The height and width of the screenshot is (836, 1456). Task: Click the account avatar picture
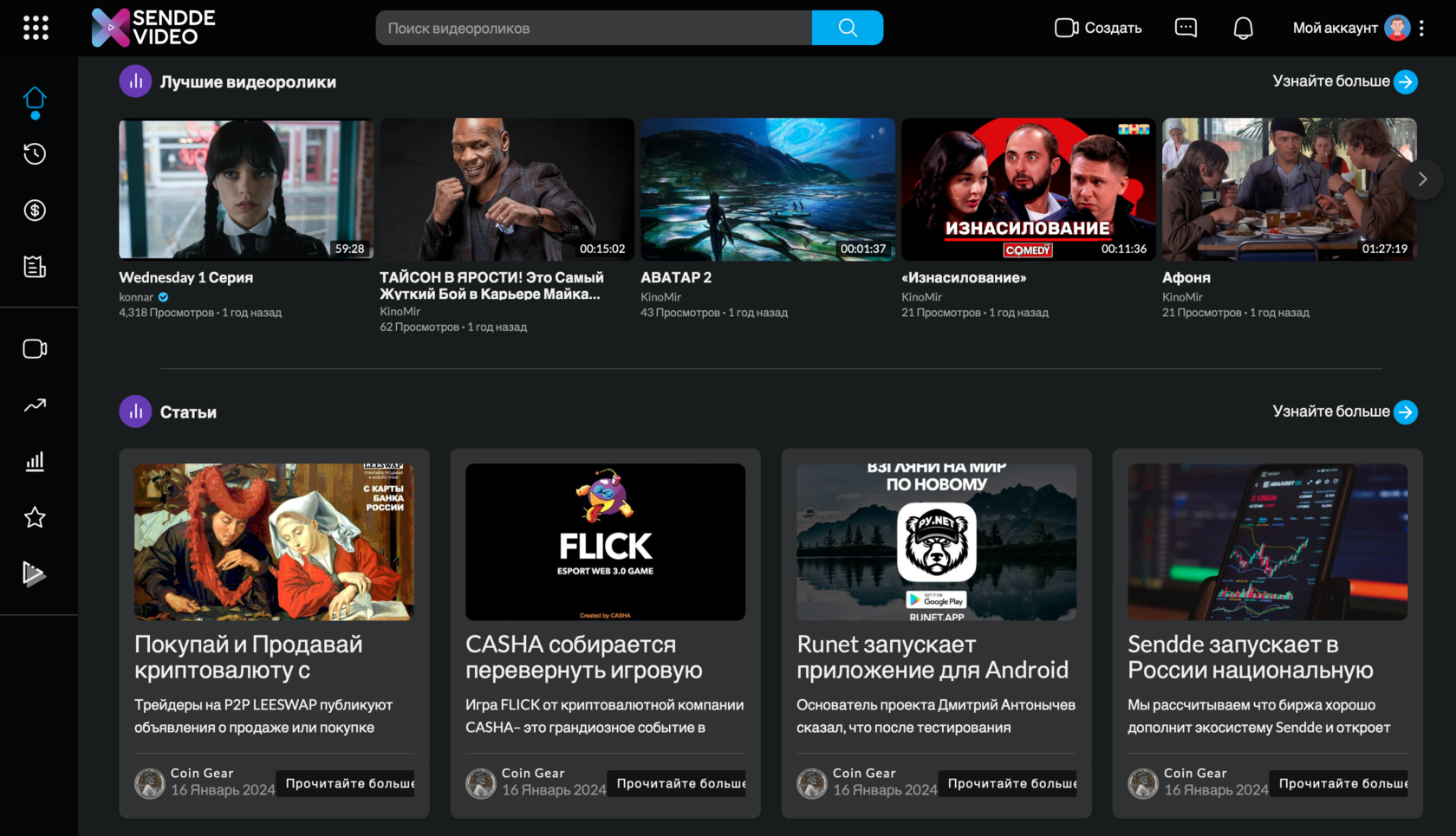click(x=1397, y=28)
